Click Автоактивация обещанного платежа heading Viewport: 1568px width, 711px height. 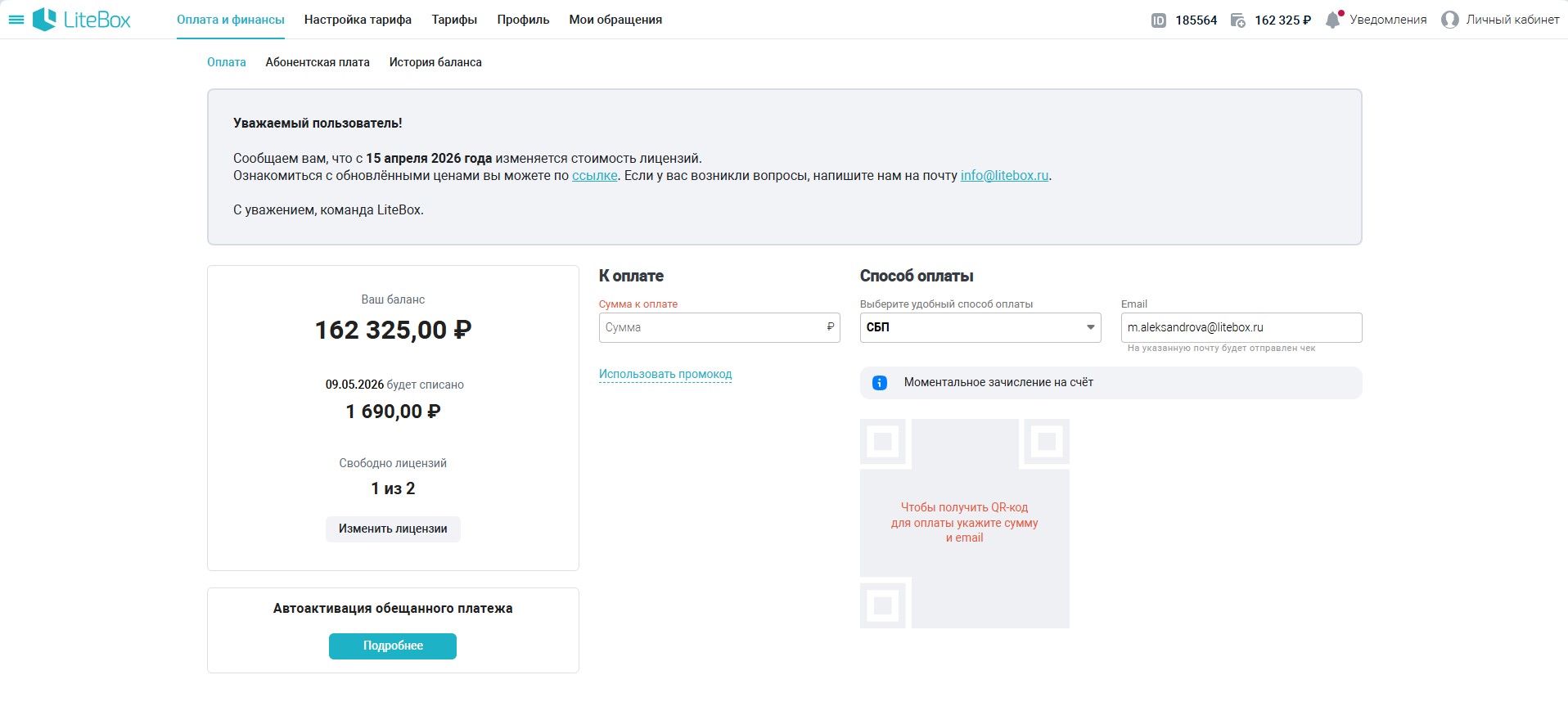(393, 609)
